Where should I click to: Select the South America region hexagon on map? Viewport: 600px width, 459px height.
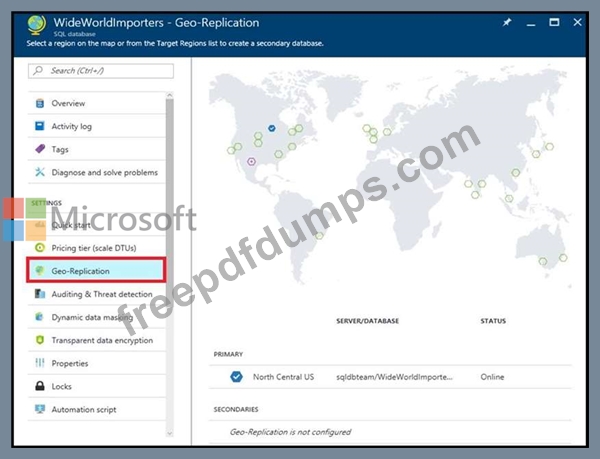[x=320, y=236]
